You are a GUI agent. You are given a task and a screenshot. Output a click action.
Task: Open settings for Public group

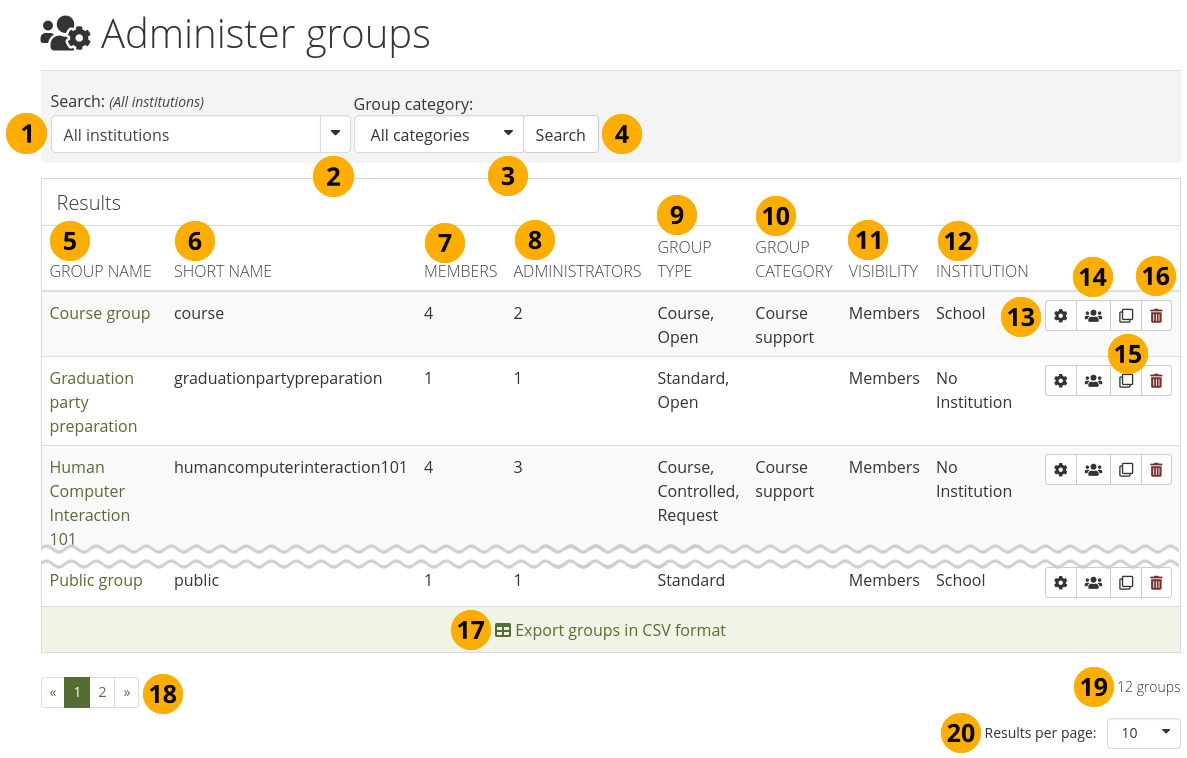coord(1060,583)
